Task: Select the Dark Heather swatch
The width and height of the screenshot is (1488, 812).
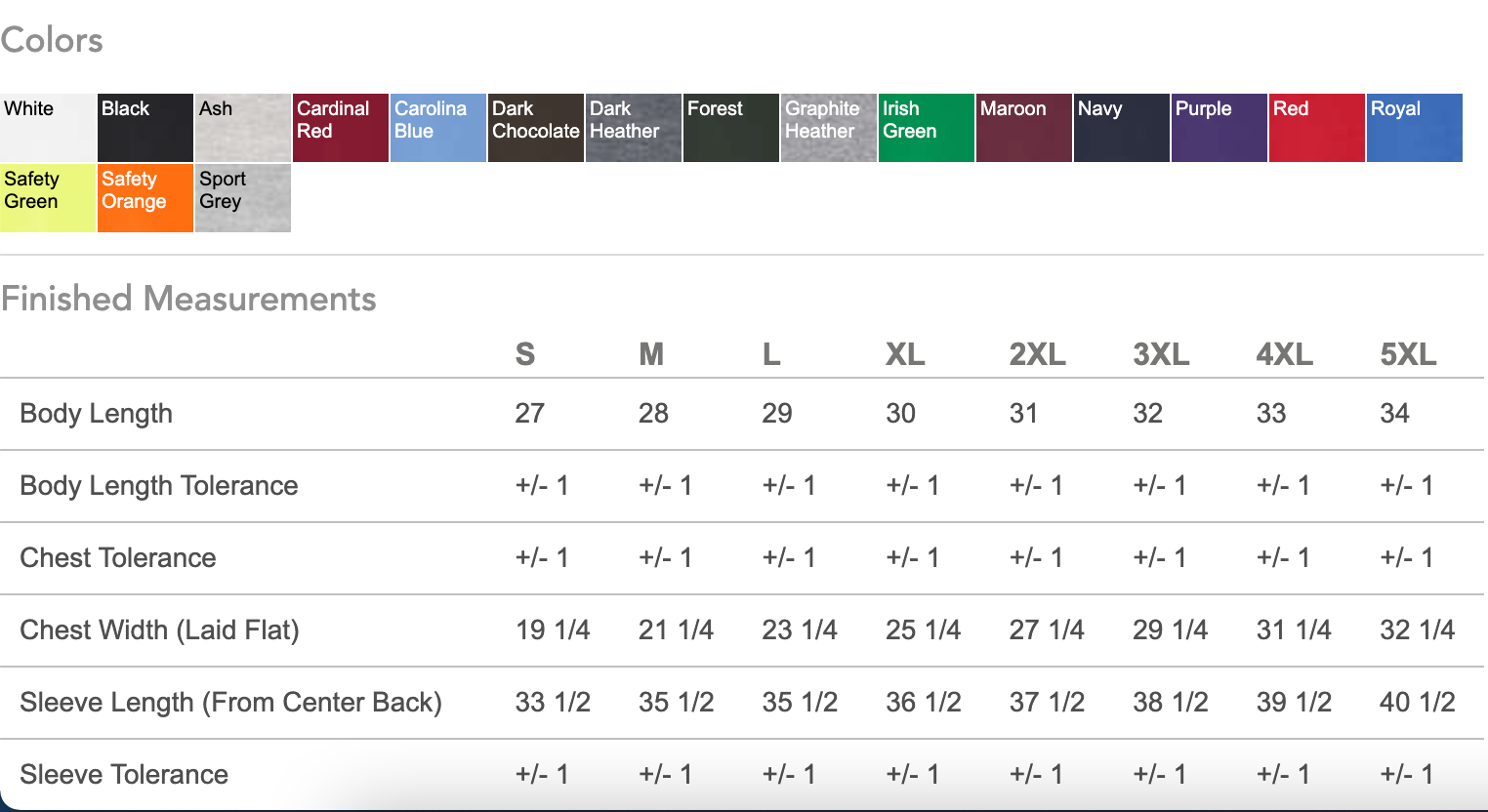Action: 634,128
